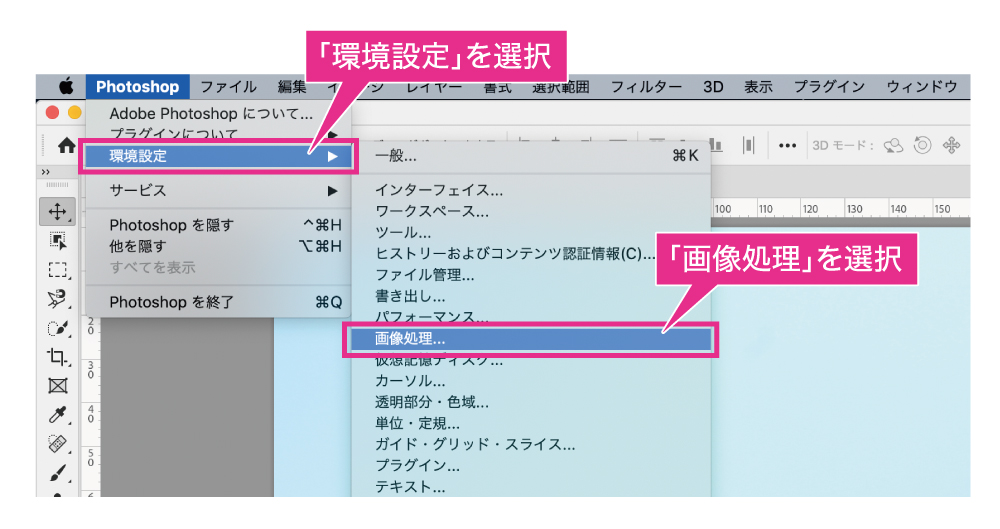
Task: Click the vertical ruler at 40
Action: tap(91, 414)
